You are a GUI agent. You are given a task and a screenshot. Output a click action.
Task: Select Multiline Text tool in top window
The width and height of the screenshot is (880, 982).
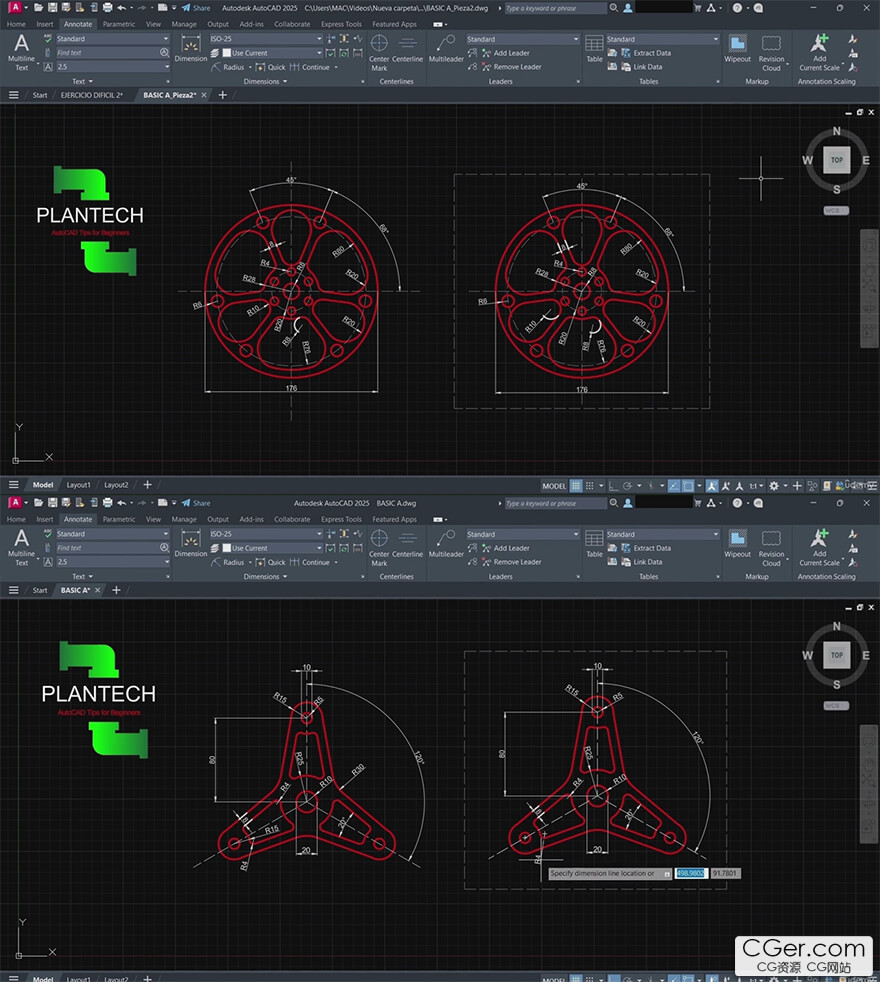21,53
